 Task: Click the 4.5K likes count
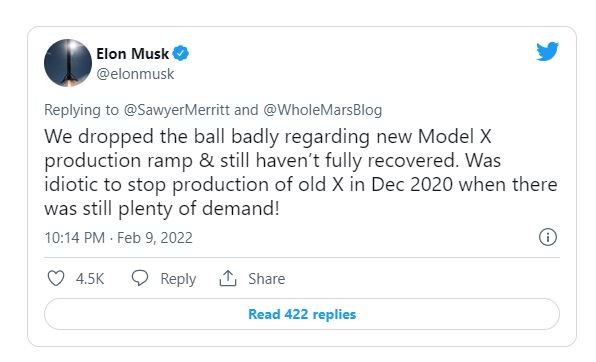90,279
